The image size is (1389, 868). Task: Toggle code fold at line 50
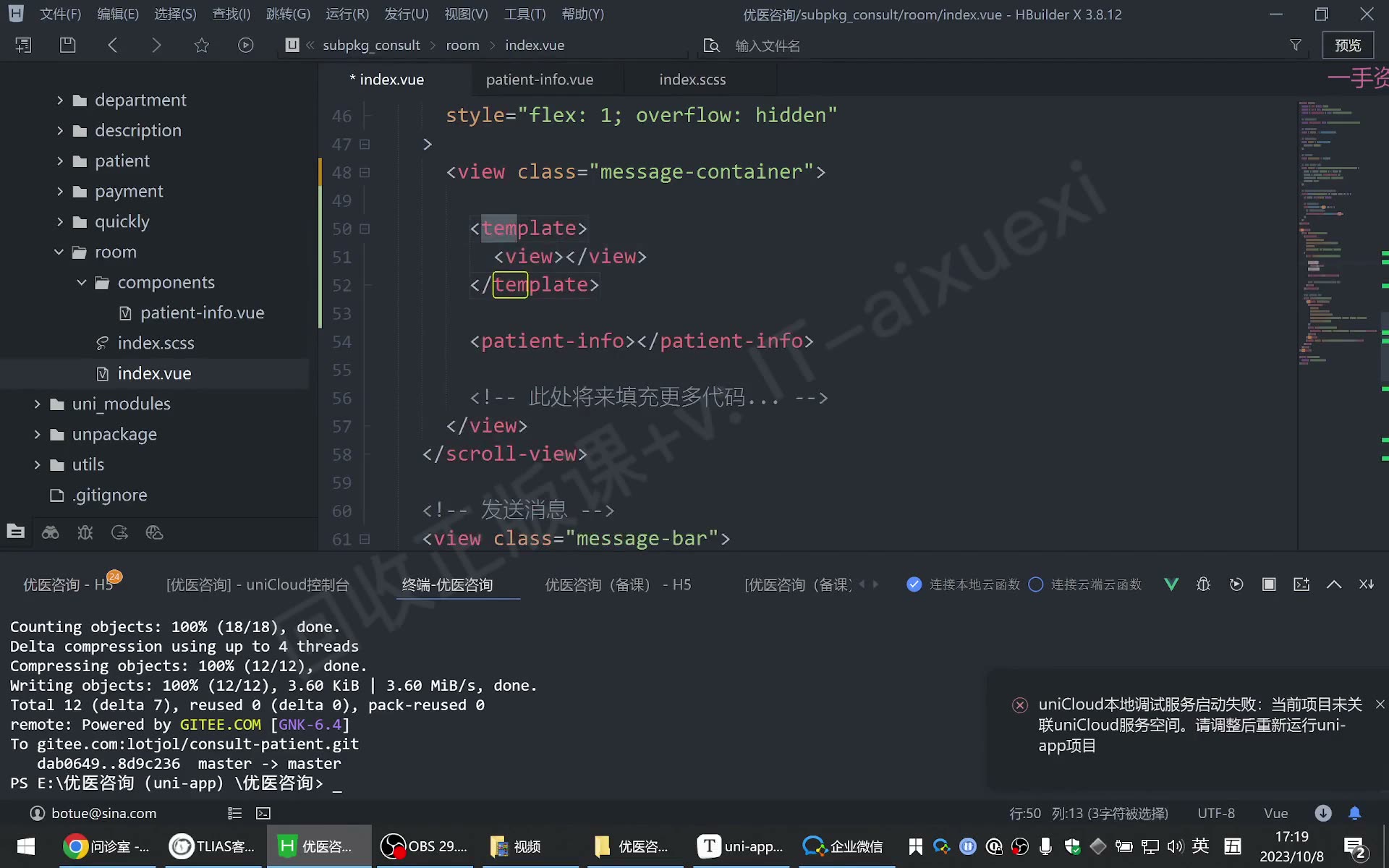coord(365,229)
